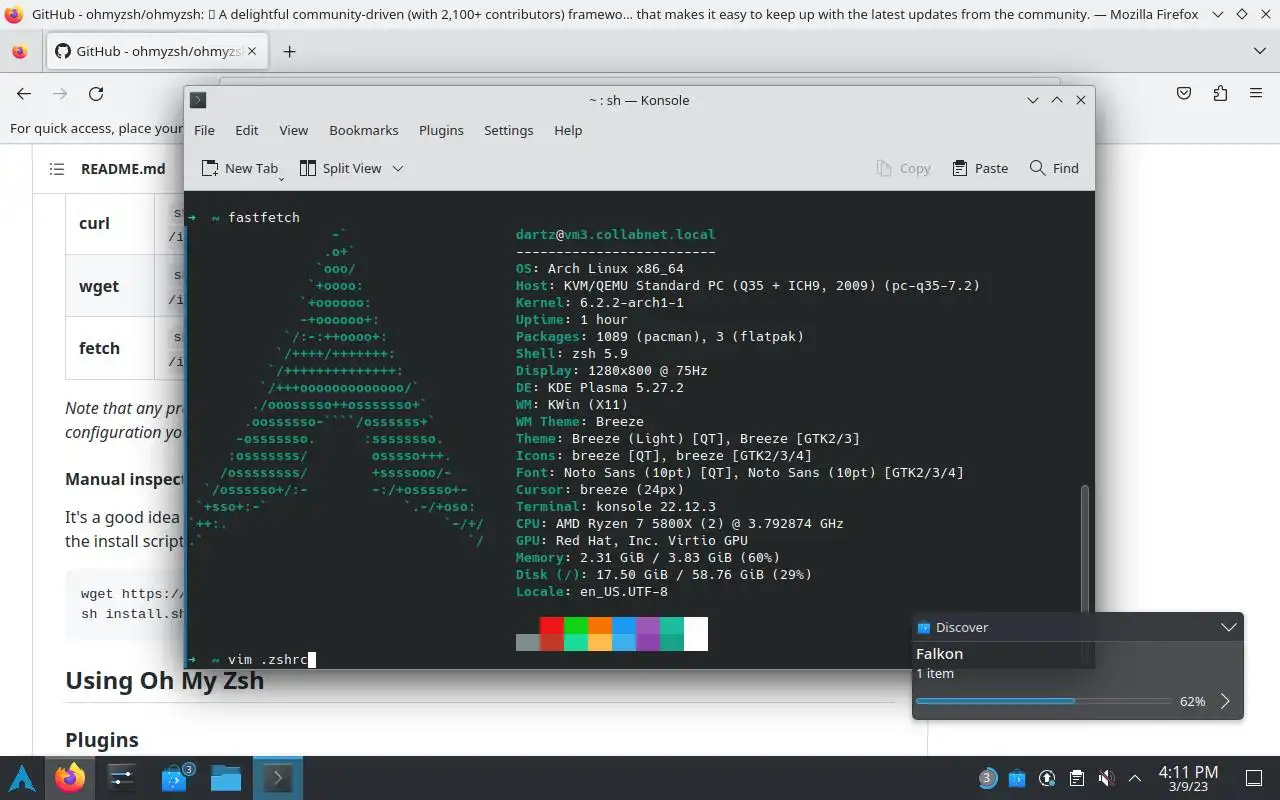Click the 'curl' table cell
The width and height of the screenshot is (1280, 800).
click(x=110, y=224)
